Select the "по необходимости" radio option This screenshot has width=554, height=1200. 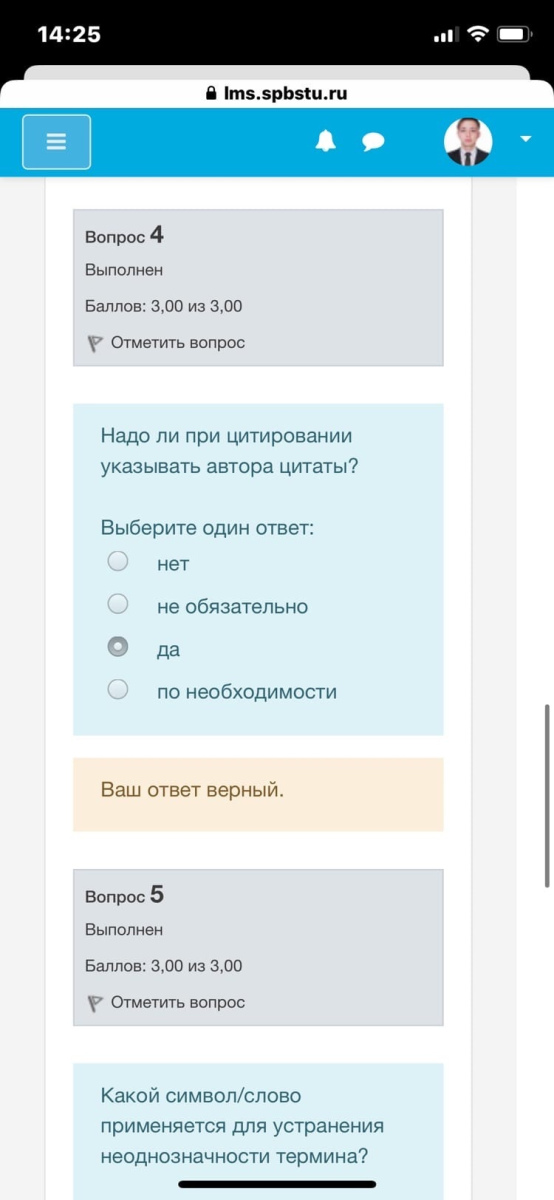tap(118, 689)
